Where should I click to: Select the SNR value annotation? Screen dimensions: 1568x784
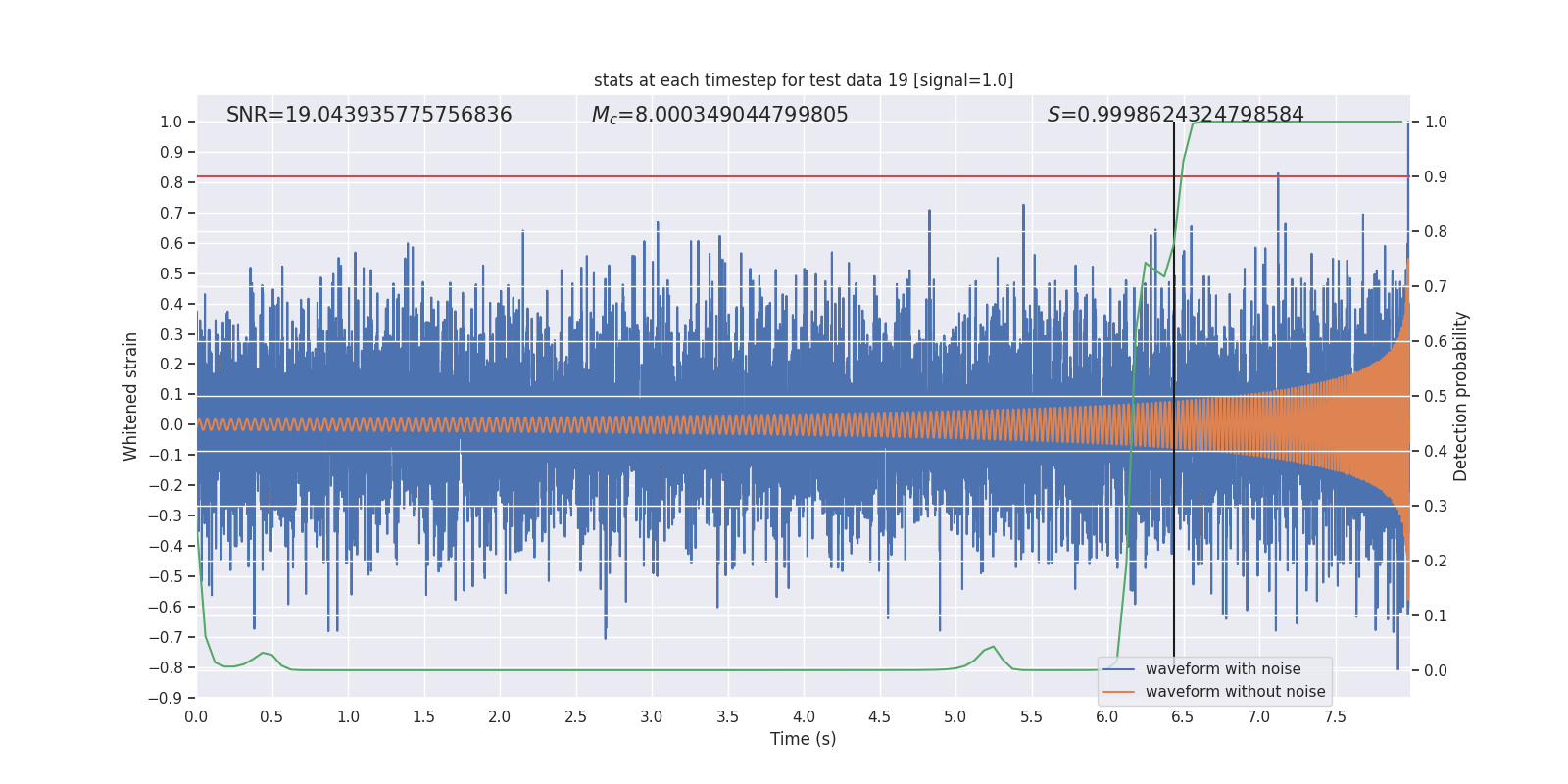point(368,115)
